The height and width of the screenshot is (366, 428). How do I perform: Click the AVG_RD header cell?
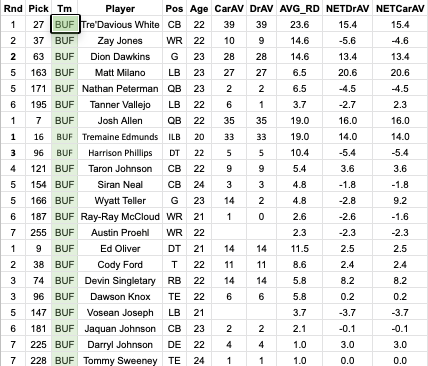pos(300,8)
